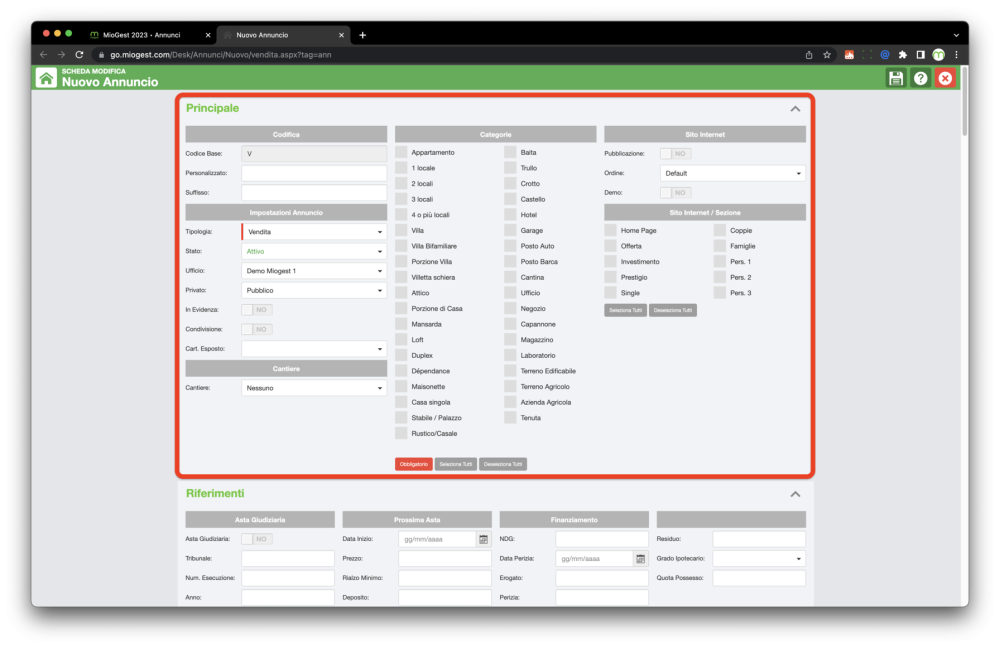Click Seleziona Tutti under Sito Internet Sezione
This screenshot has width=1000, height=648.
(x=625, y=311)
